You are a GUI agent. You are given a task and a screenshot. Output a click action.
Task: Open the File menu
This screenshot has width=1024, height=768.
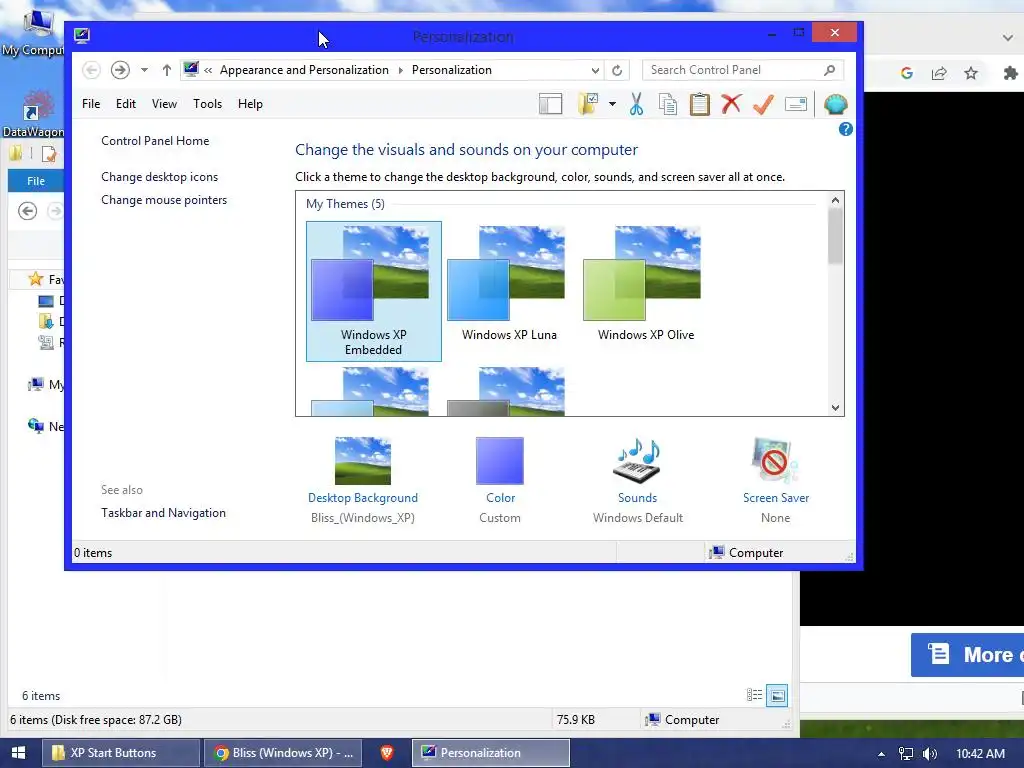tap(91, 104)
